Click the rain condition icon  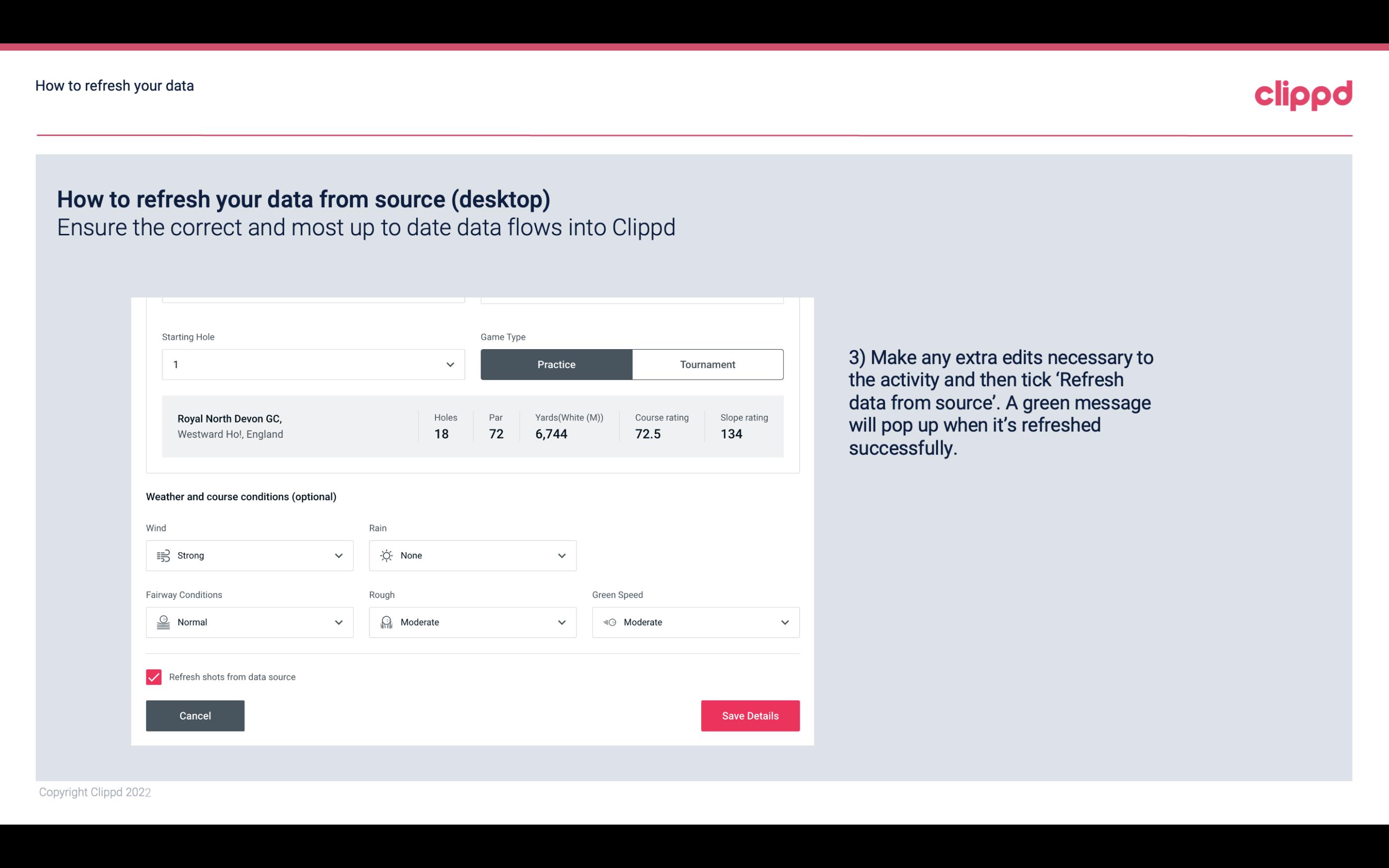pos(387,555)
